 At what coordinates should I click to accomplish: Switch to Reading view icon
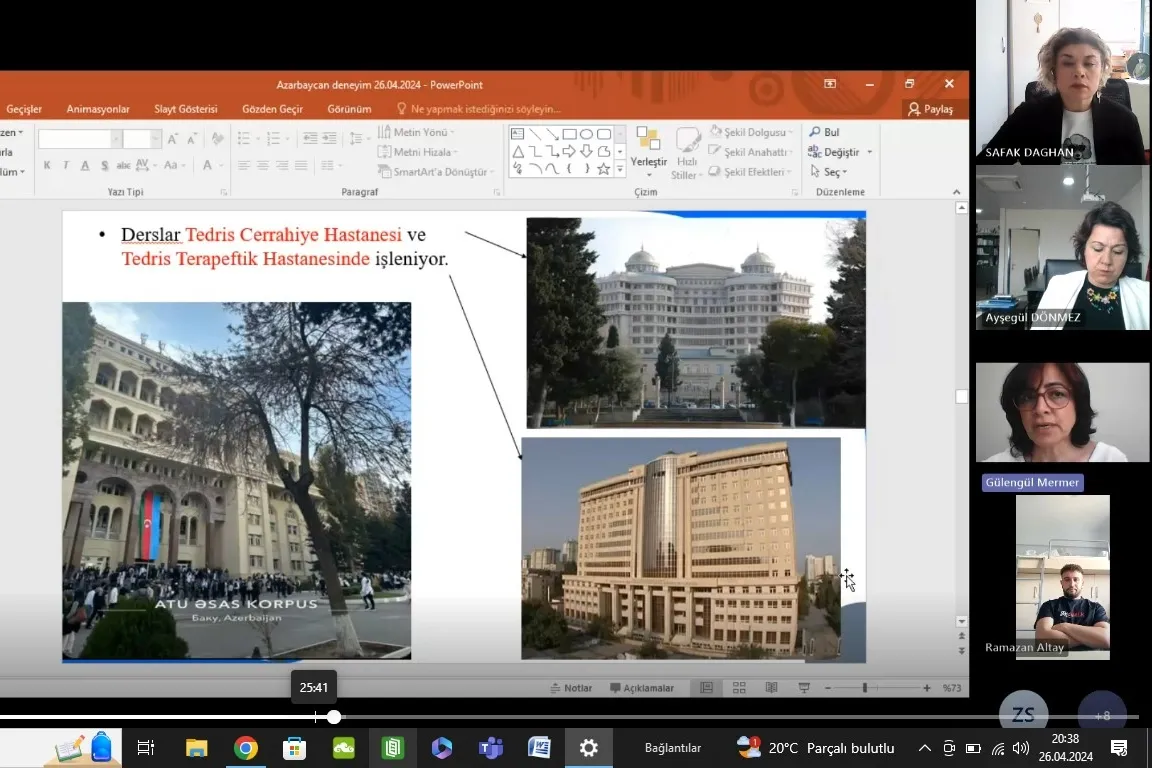(771, 688)
